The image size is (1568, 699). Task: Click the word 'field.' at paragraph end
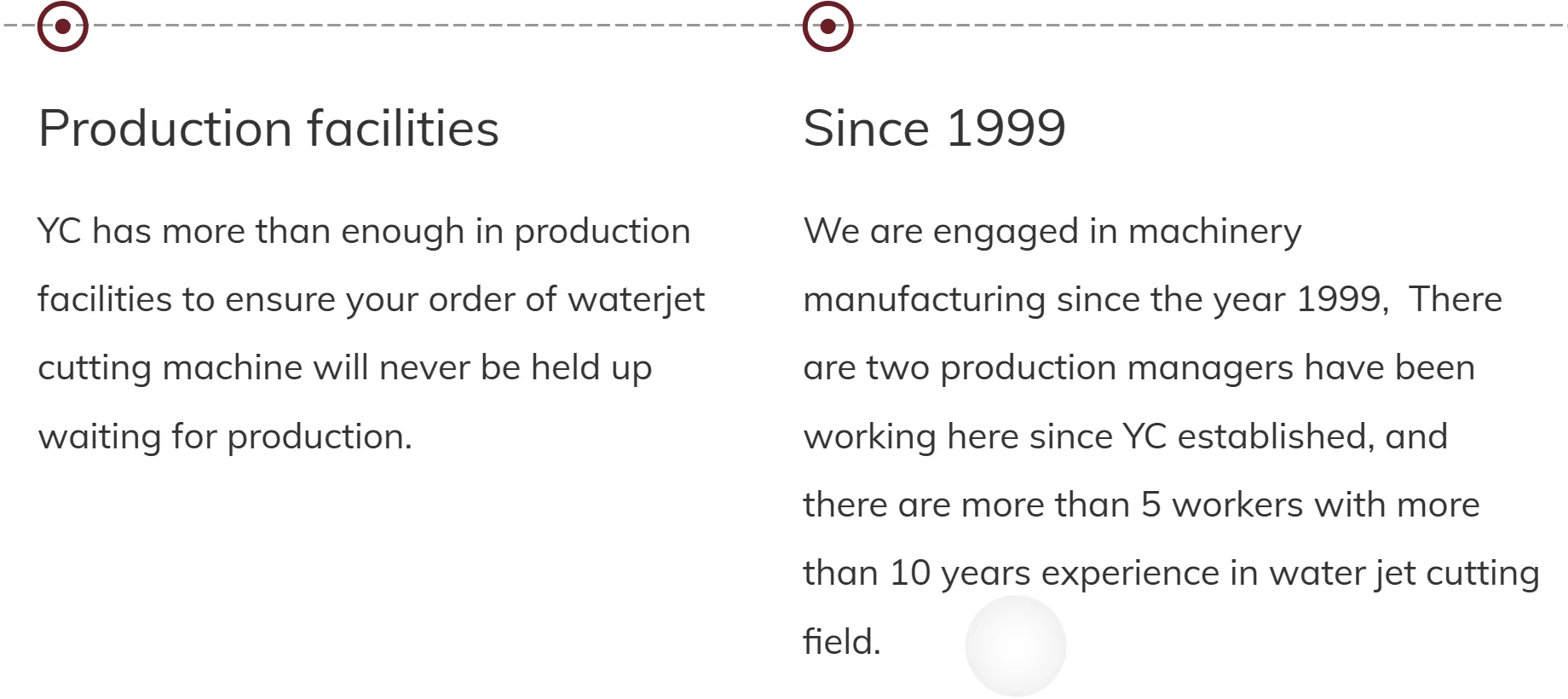842,642
